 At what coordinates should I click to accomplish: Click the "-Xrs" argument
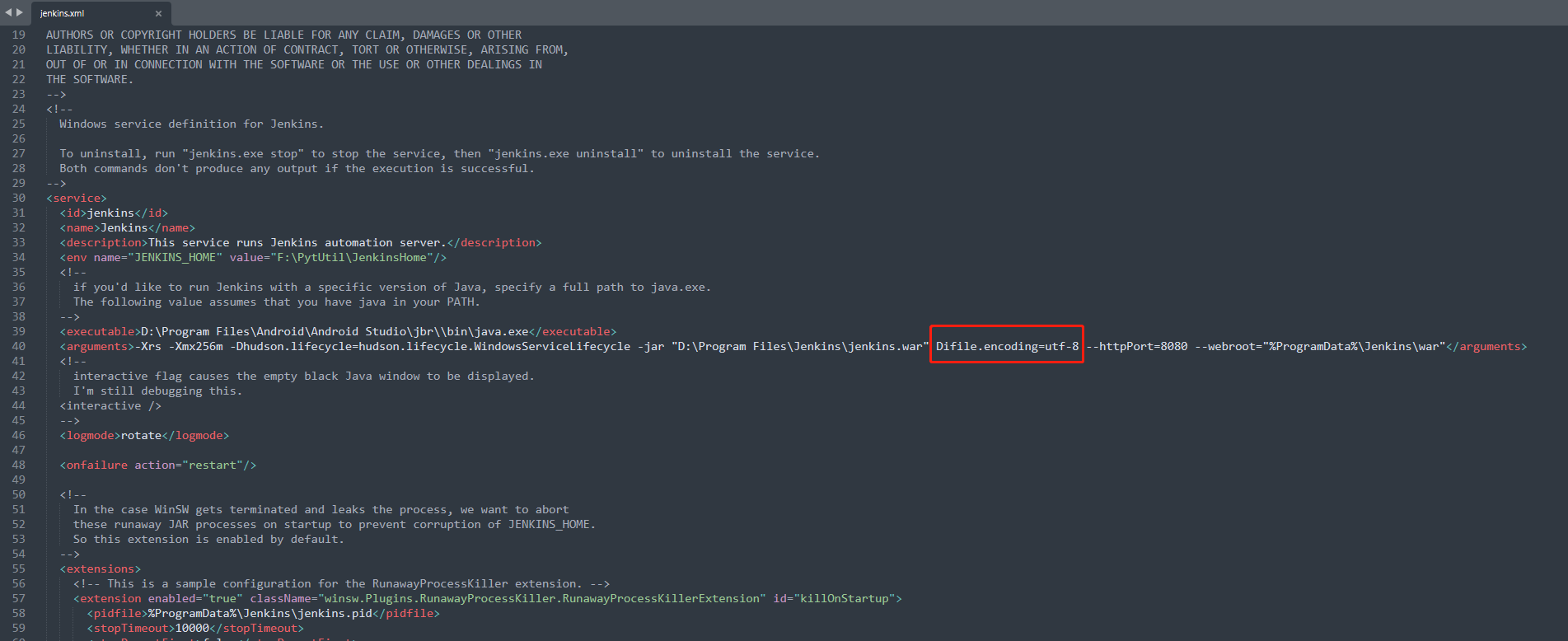(x=148, y=346)
